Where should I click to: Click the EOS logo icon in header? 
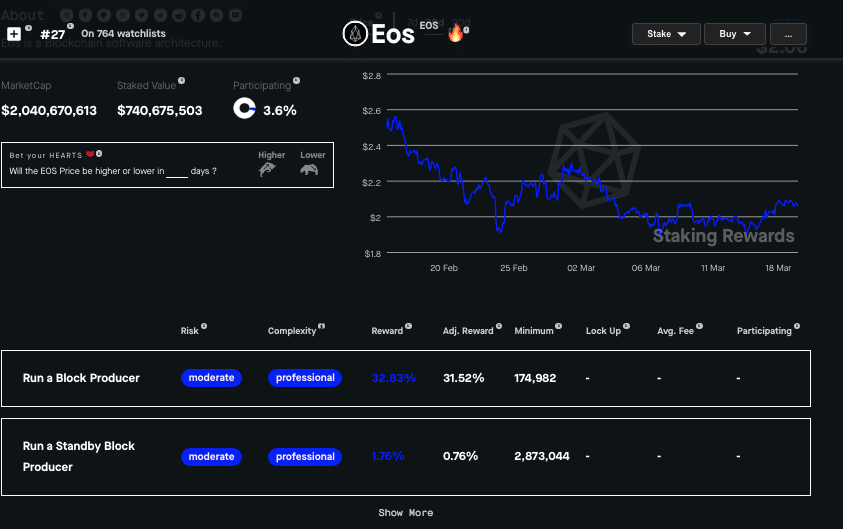[x=355, y=34]
